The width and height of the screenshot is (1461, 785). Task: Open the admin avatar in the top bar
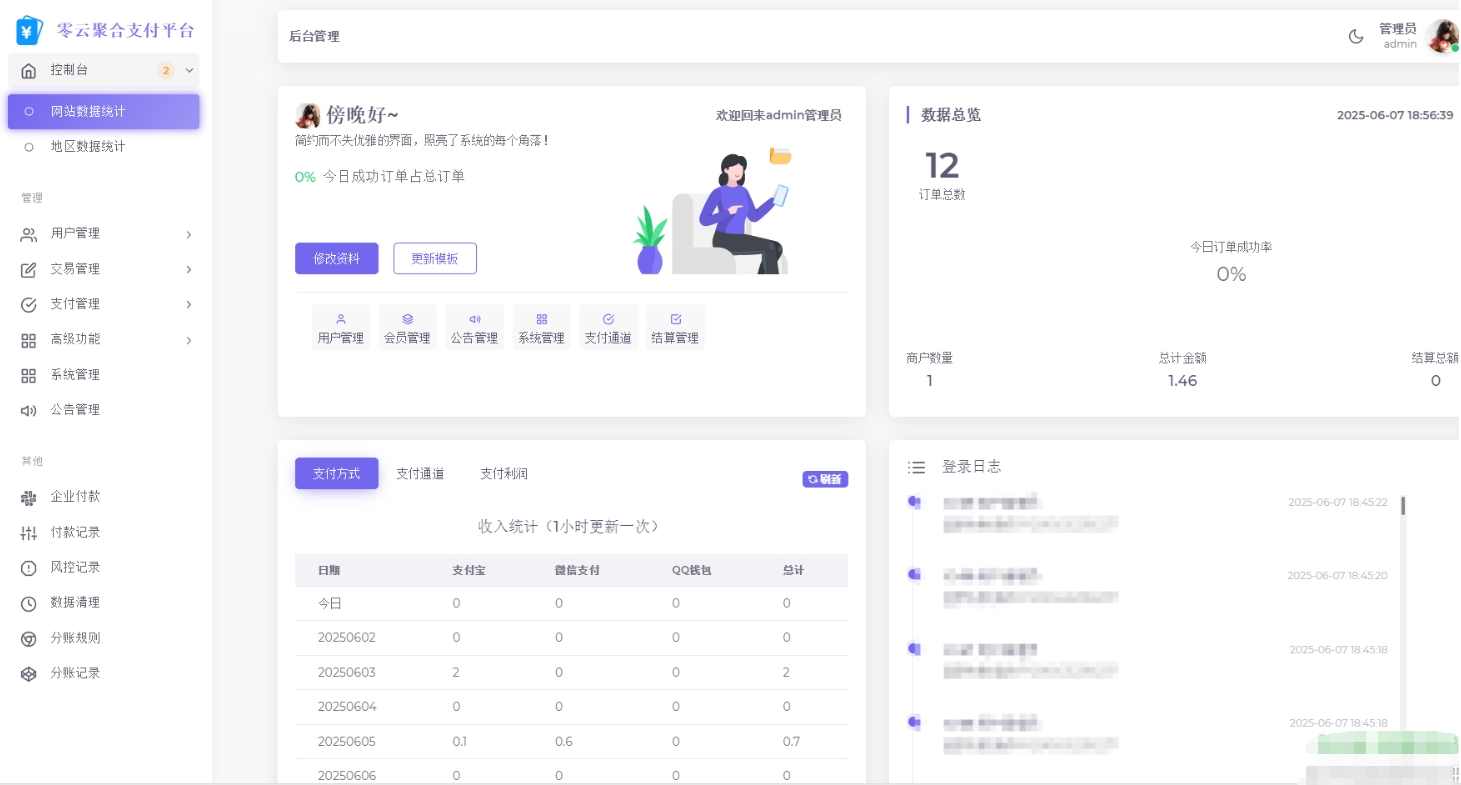1443,36
